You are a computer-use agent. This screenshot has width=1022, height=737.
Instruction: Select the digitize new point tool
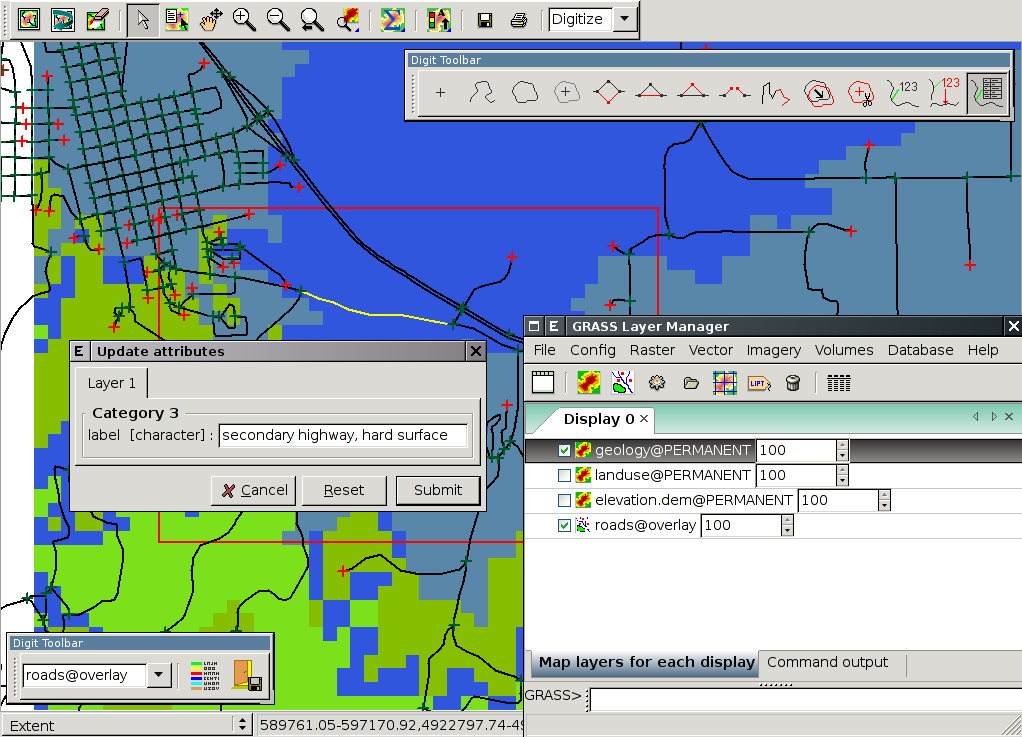[x=440, y=93]
